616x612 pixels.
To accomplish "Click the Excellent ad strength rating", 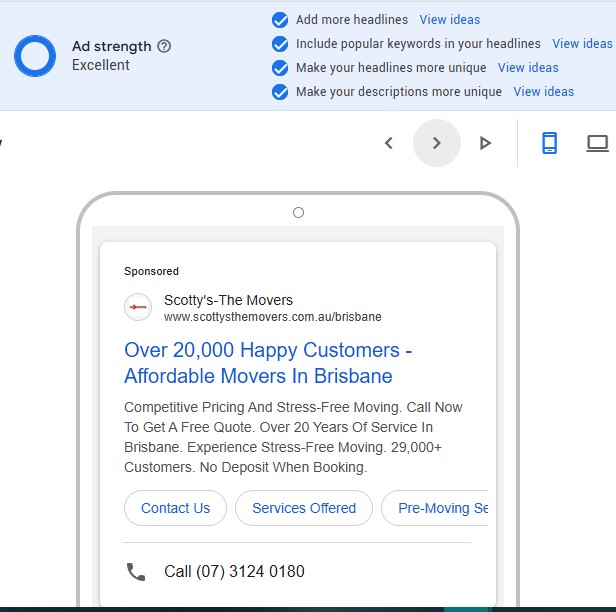I will [x=101, y=65].
